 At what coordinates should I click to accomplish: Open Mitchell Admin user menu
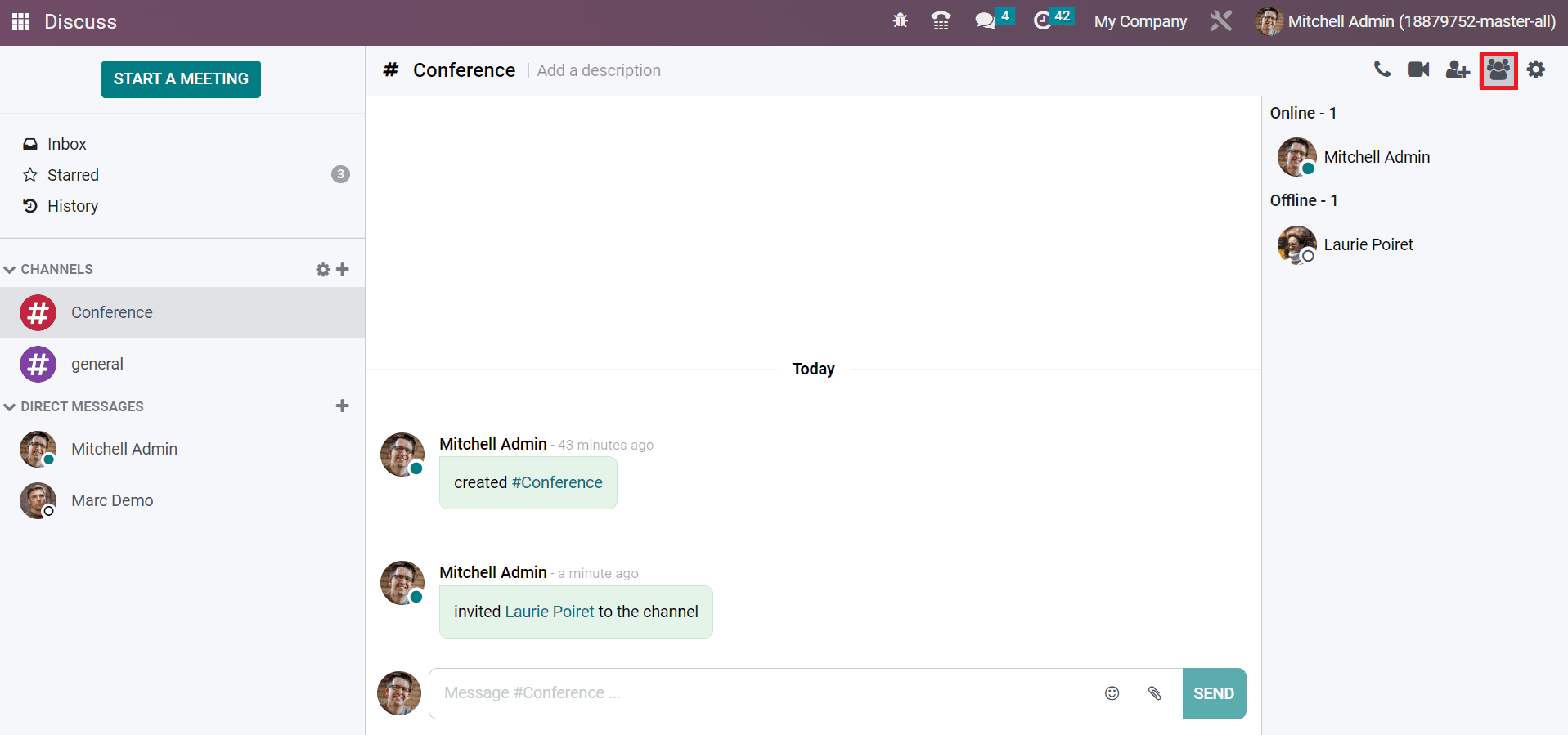click(1405, 21)
